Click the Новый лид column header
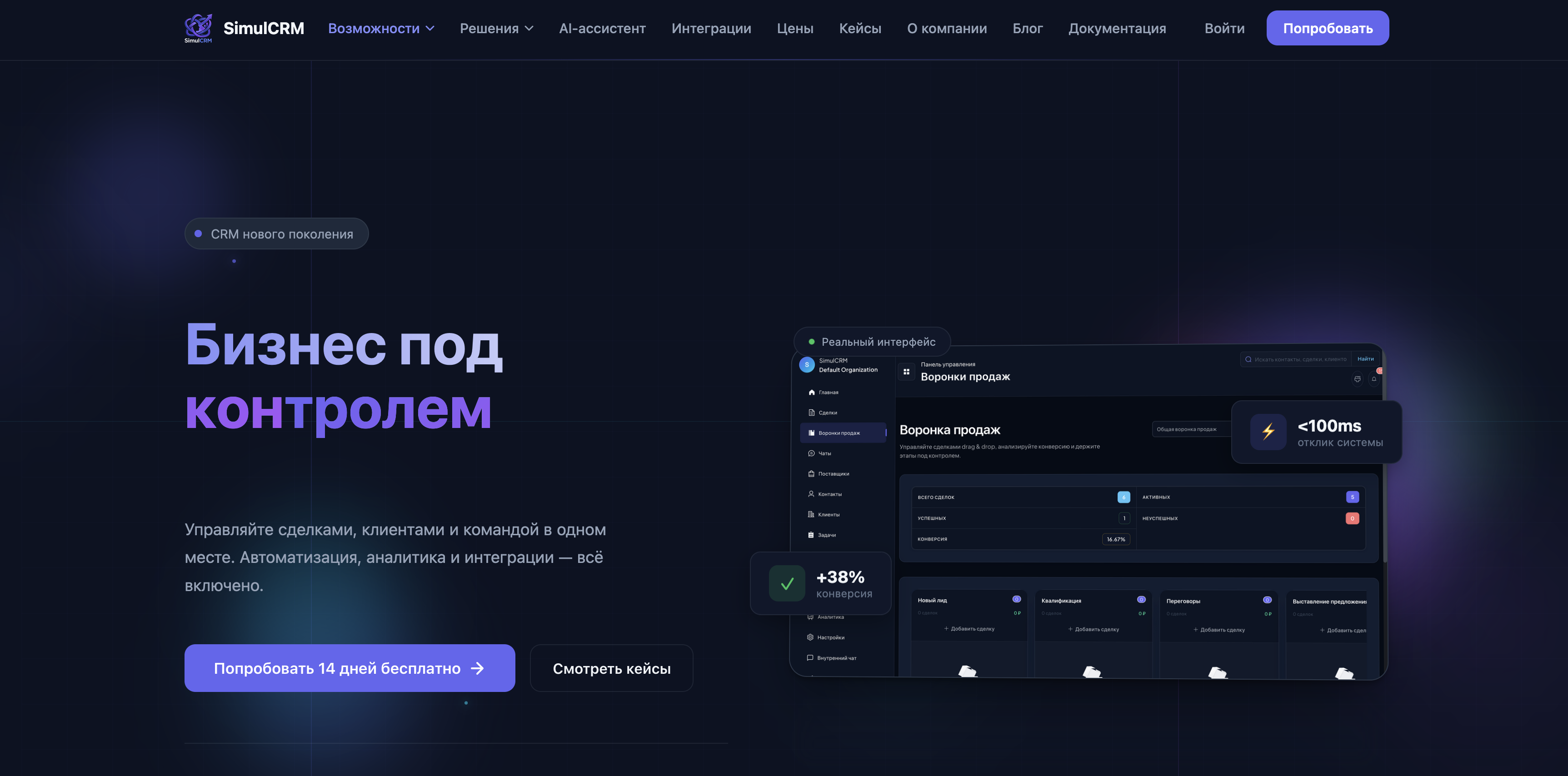The image size is (1568, 776). (932, 600)
